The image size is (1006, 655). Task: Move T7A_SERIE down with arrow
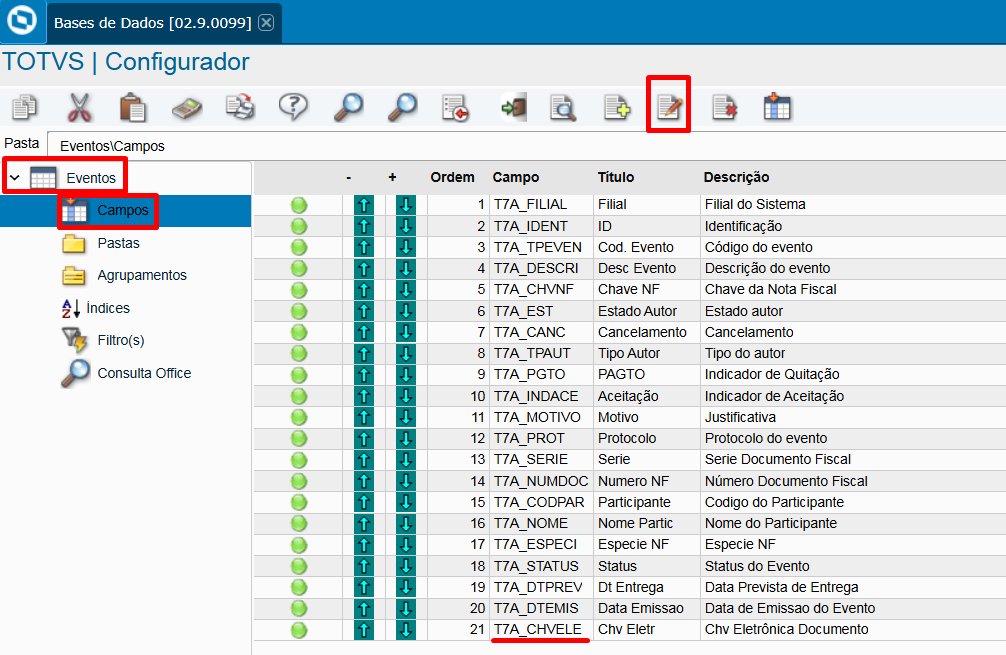tap(405, 459)
